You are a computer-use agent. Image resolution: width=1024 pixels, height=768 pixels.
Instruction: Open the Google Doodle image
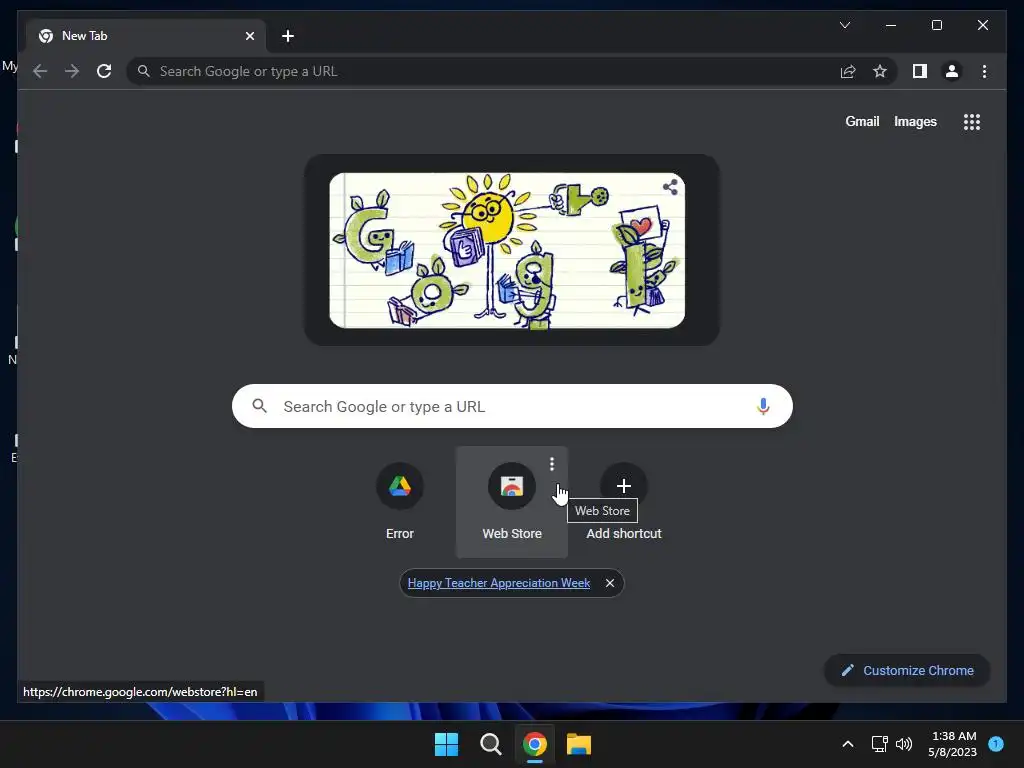[x=507, y=250]
